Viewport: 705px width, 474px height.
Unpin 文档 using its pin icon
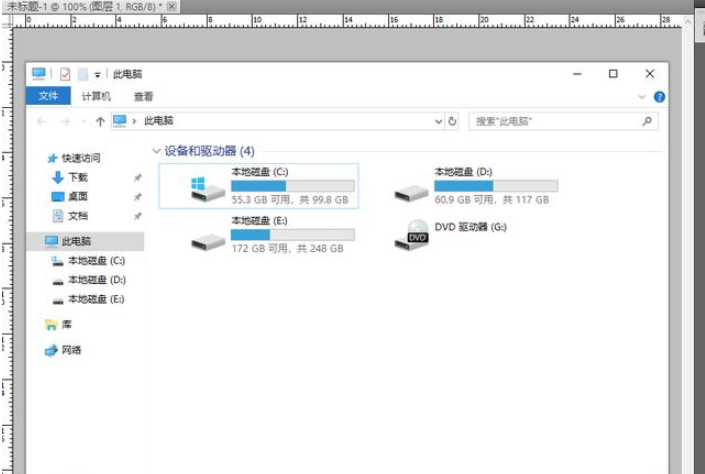[138, 216]
